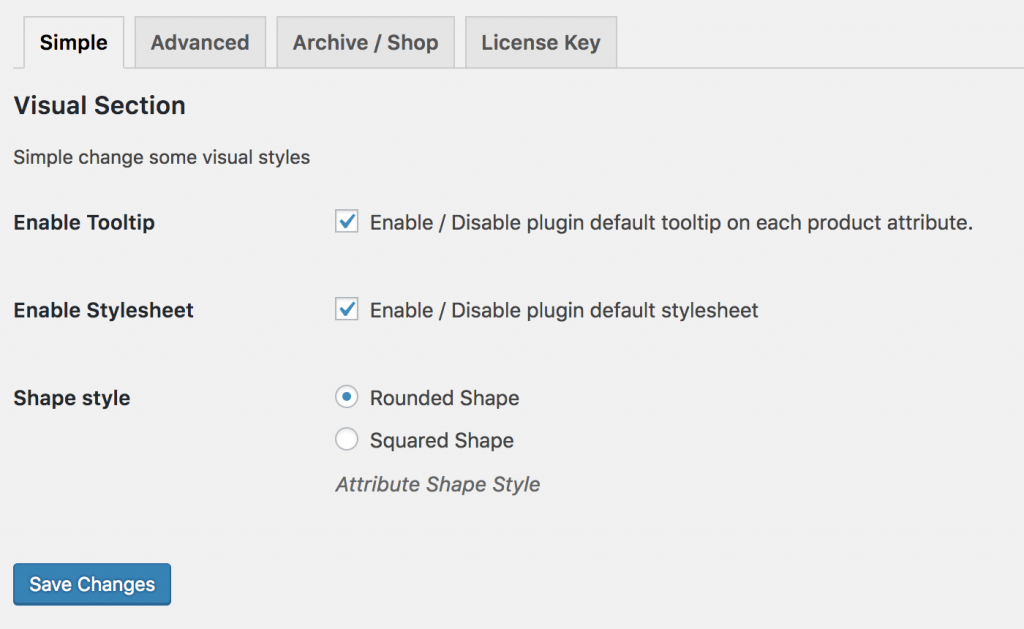Select the Squared Shape radio option
Viewport: 1024px width, 629px height.
click(x=347, y=439)
